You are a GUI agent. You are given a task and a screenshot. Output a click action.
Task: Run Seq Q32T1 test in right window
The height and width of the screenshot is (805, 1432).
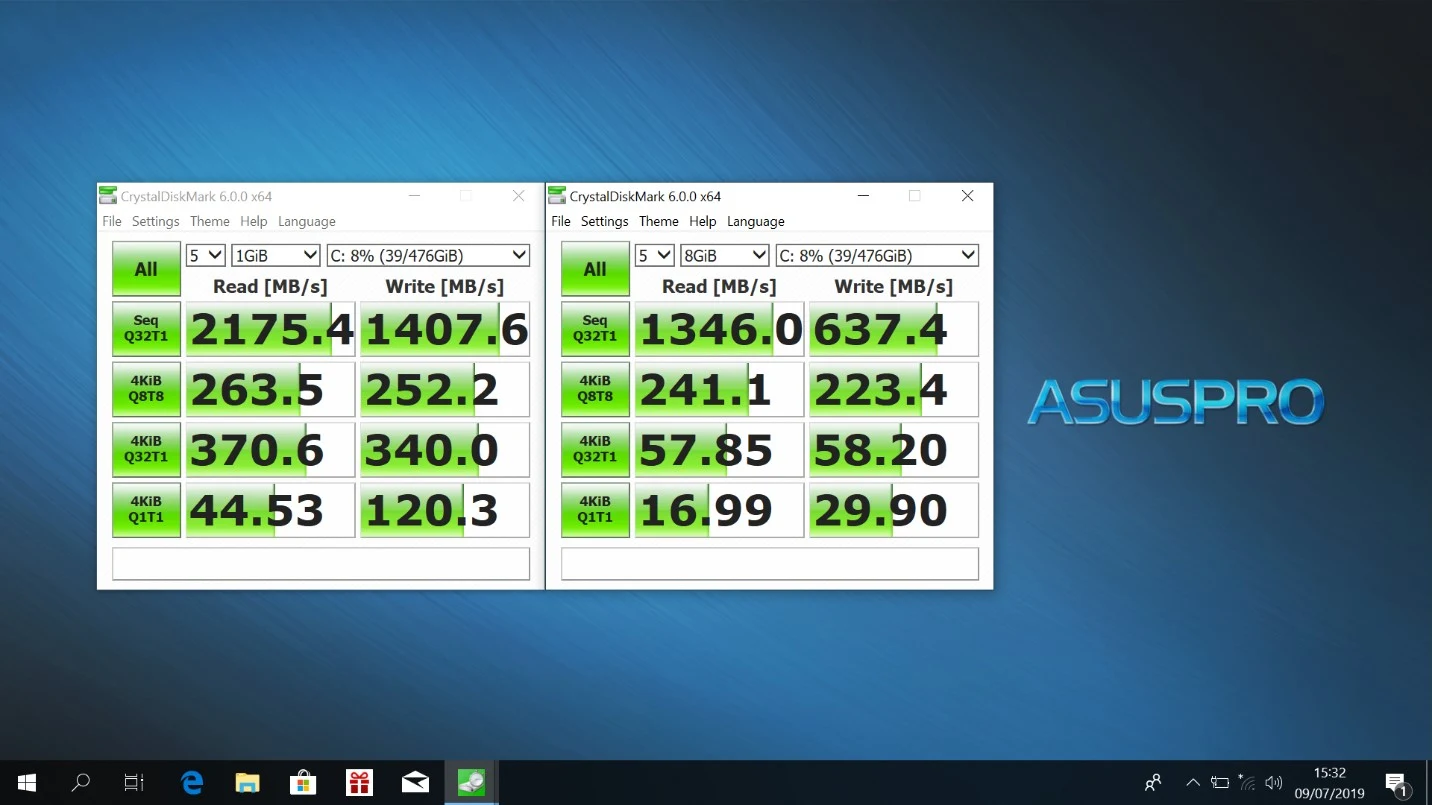click(x=595, y=329)
